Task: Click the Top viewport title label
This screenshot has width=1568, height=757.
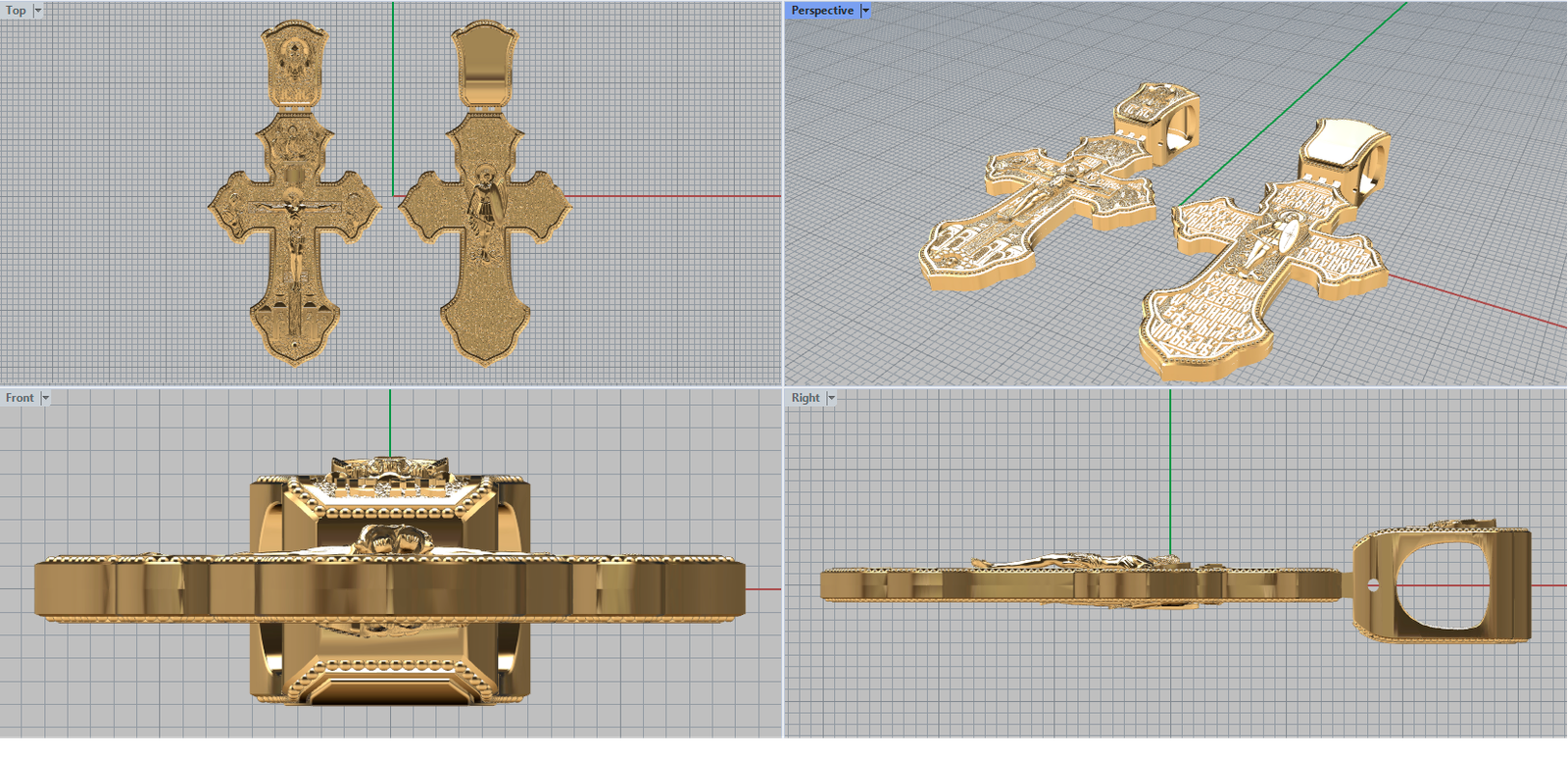Action: point(16,11)
